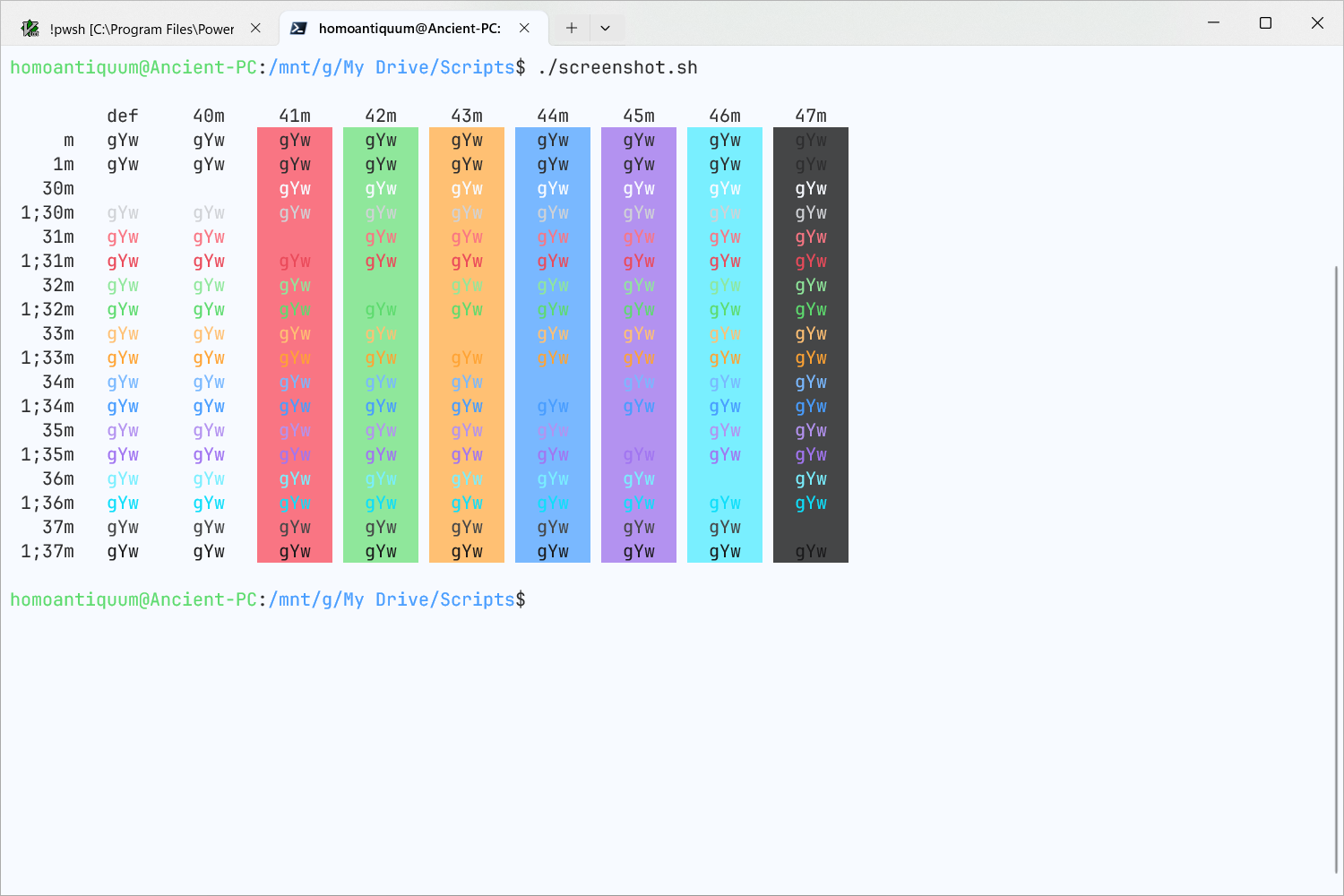The height and width of the screenshot is (896, 1344).
Task: Click the '30m' row label
Action: coord(58,189)
